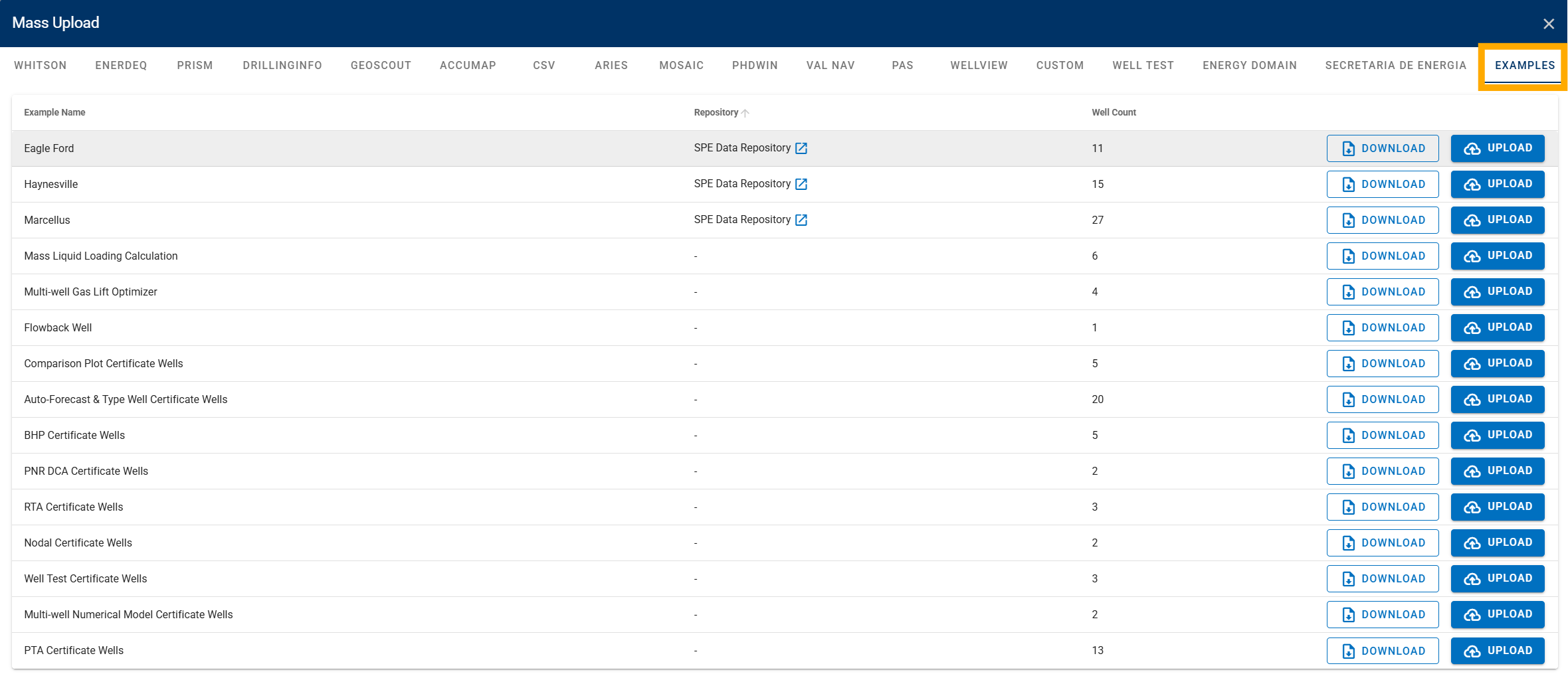This screenshot has height=678, width=1568.
Task: Click the PTA Certificate Wells name
Action: (74, 651)
